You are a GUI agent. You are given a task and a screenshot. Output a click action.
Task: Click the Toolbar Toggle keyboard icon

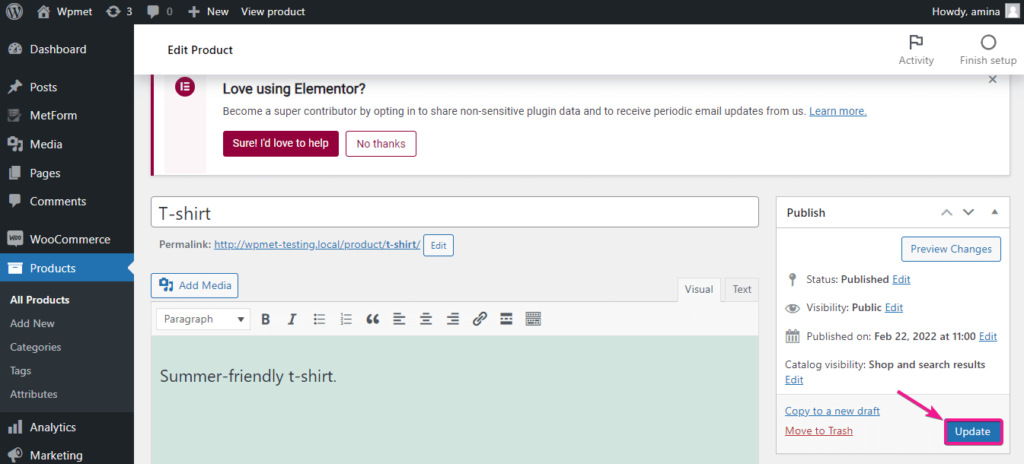(533, 319)
